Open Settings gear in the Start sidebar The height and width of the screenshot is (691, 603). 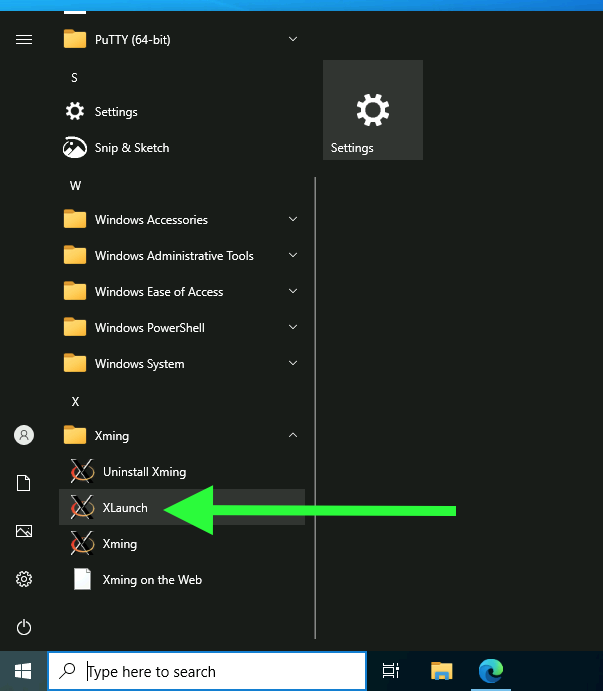[24, 579]
